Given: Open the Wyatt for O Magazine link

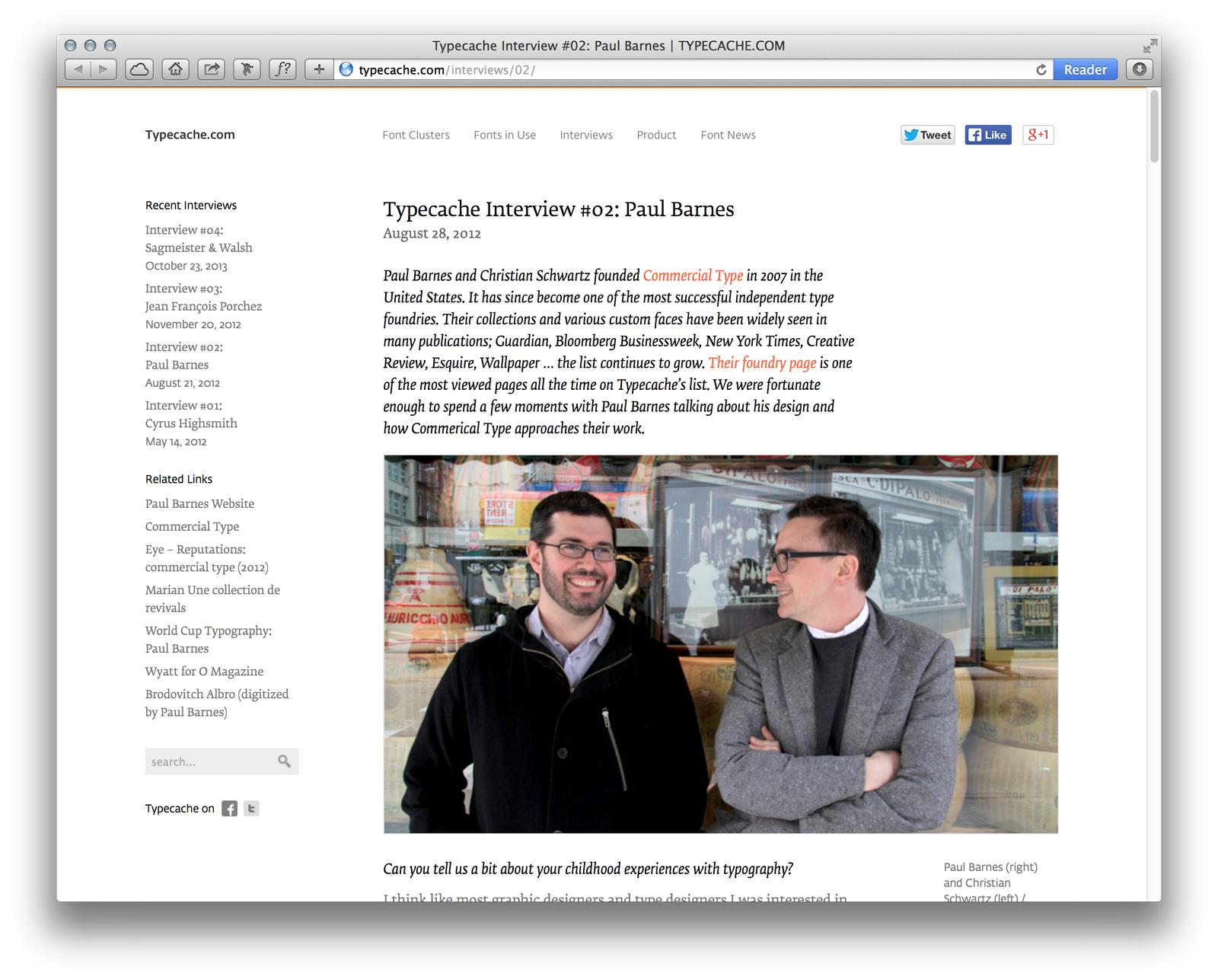Looking at the screenshot, I should [x=204, y=671].
